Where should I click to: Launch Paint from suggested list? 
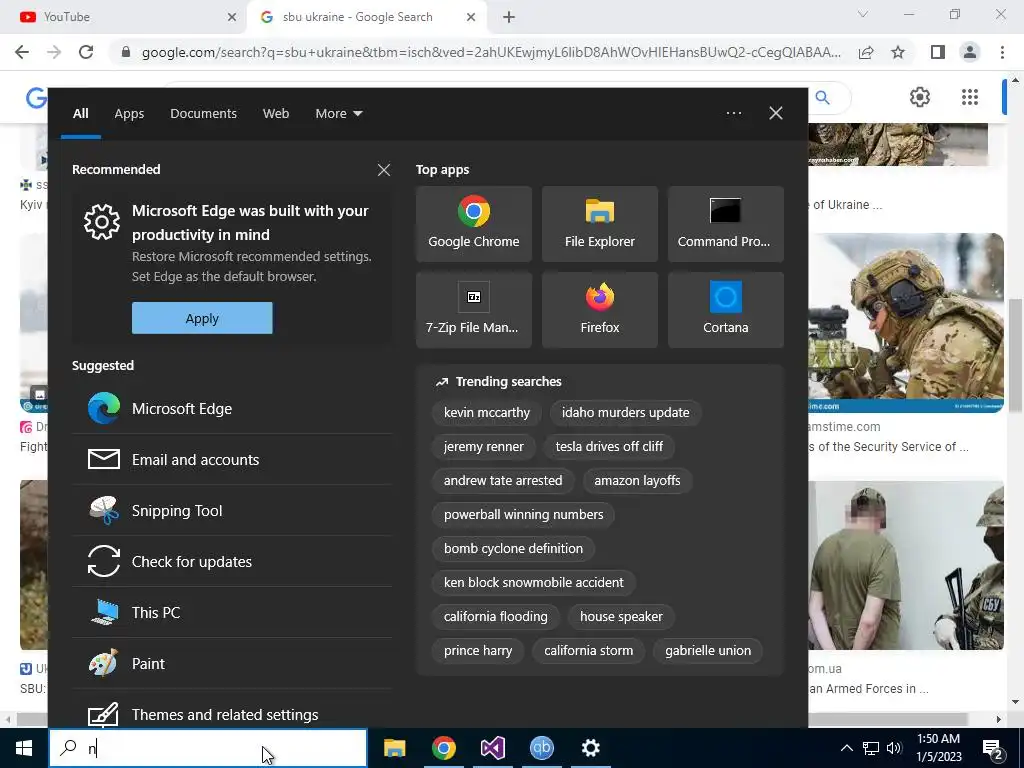232,663
